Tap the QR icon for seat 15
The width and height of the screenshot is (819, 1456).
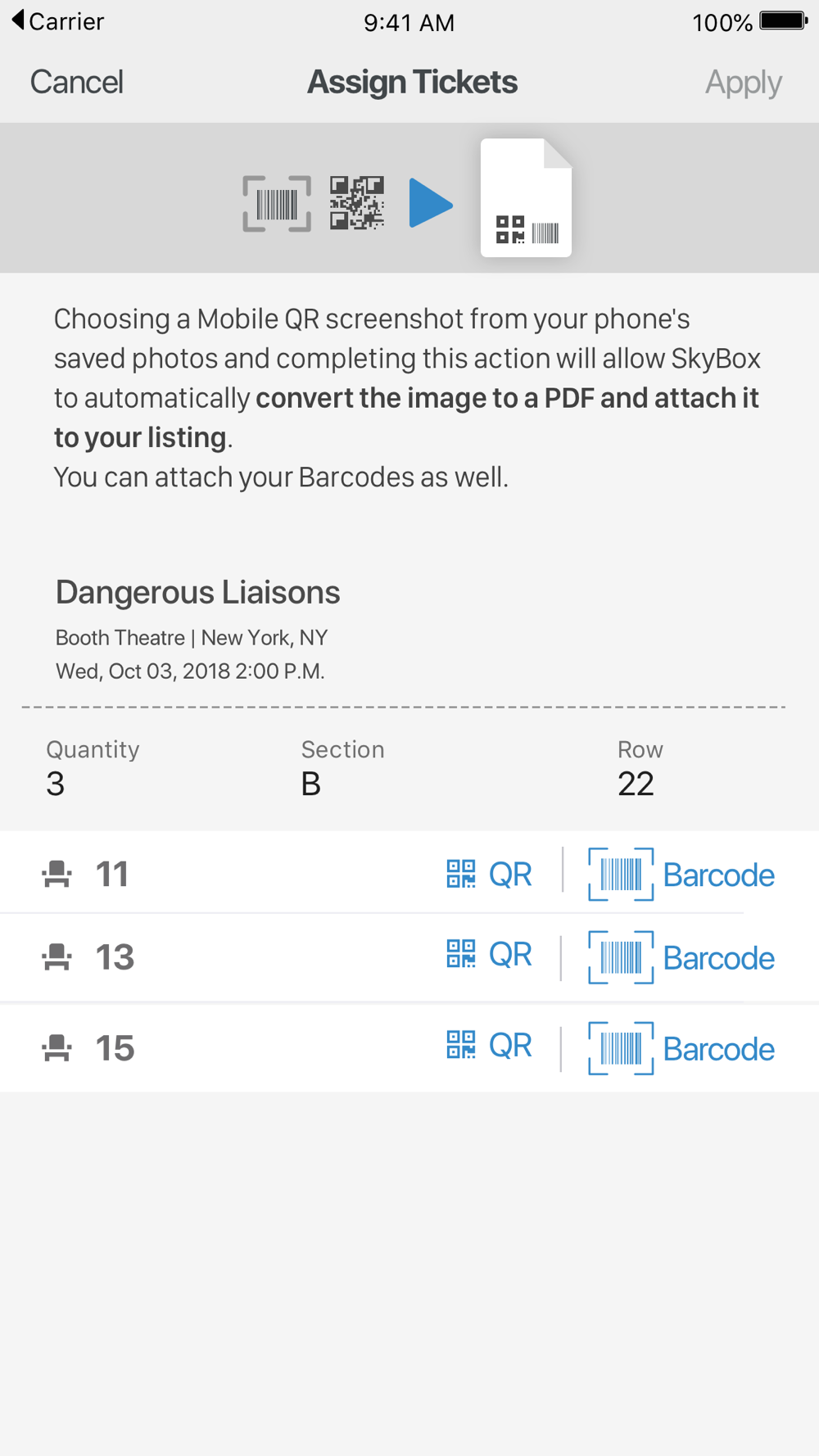click(x=461, y=1044)
